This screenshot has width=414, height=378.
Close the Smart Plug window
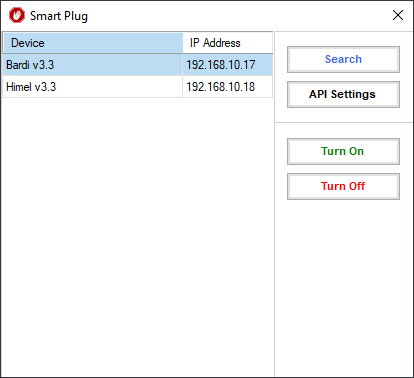click(x=398, y=15)
